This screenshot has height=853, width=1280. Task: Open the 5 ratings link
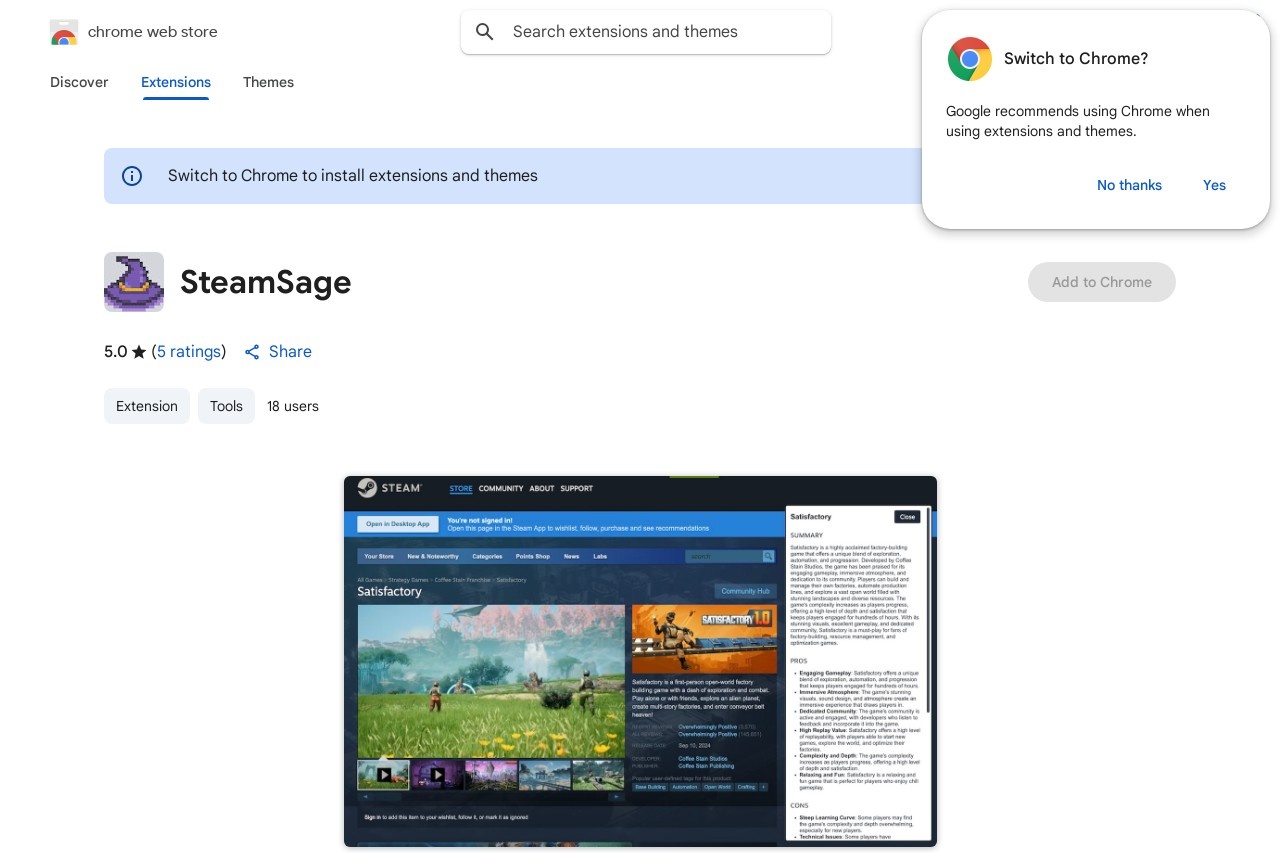click(189, 352)
